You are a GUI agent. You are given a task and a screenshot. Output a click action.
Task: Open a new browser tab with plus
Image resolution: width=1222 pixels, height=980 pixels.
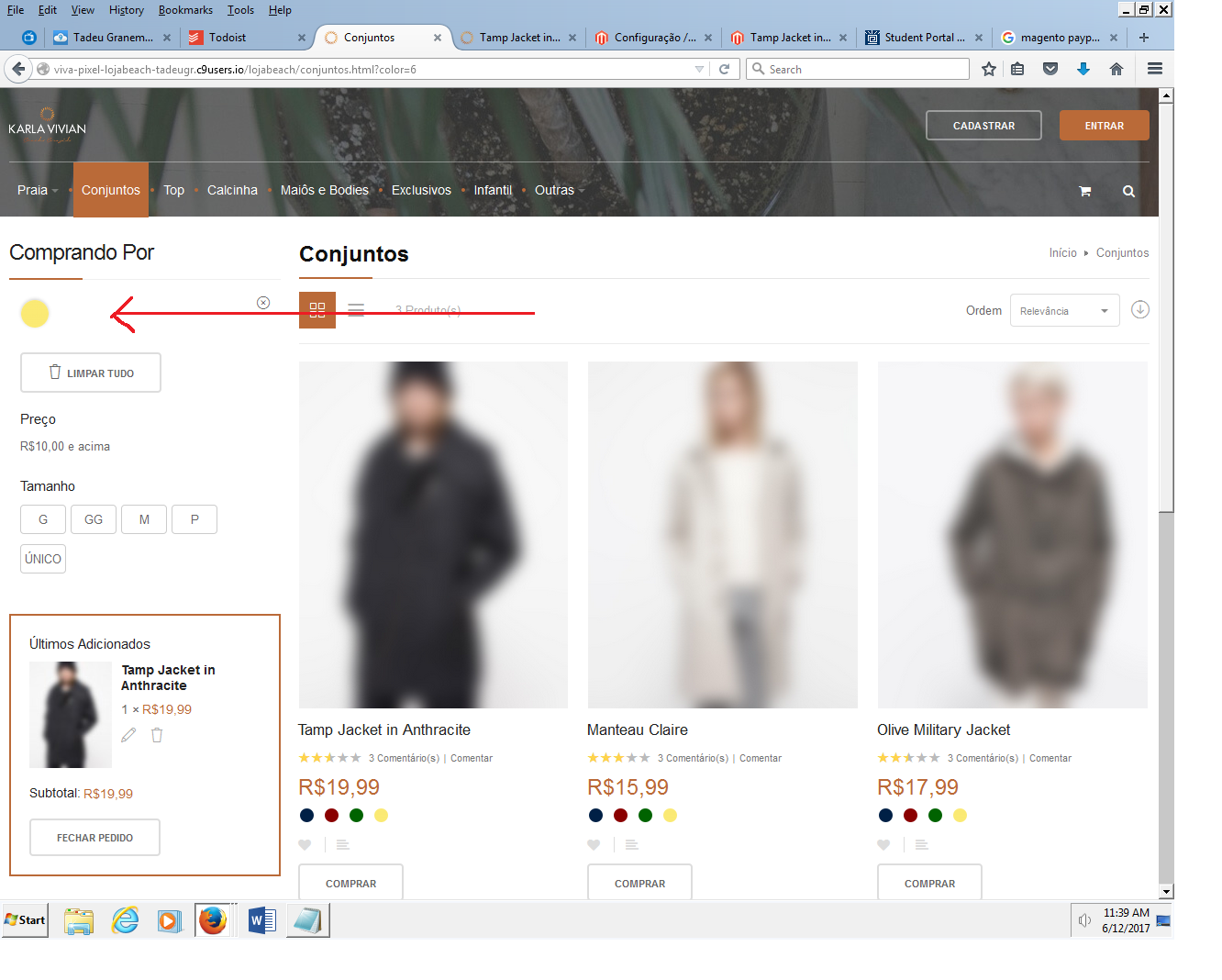point(1144,38)
